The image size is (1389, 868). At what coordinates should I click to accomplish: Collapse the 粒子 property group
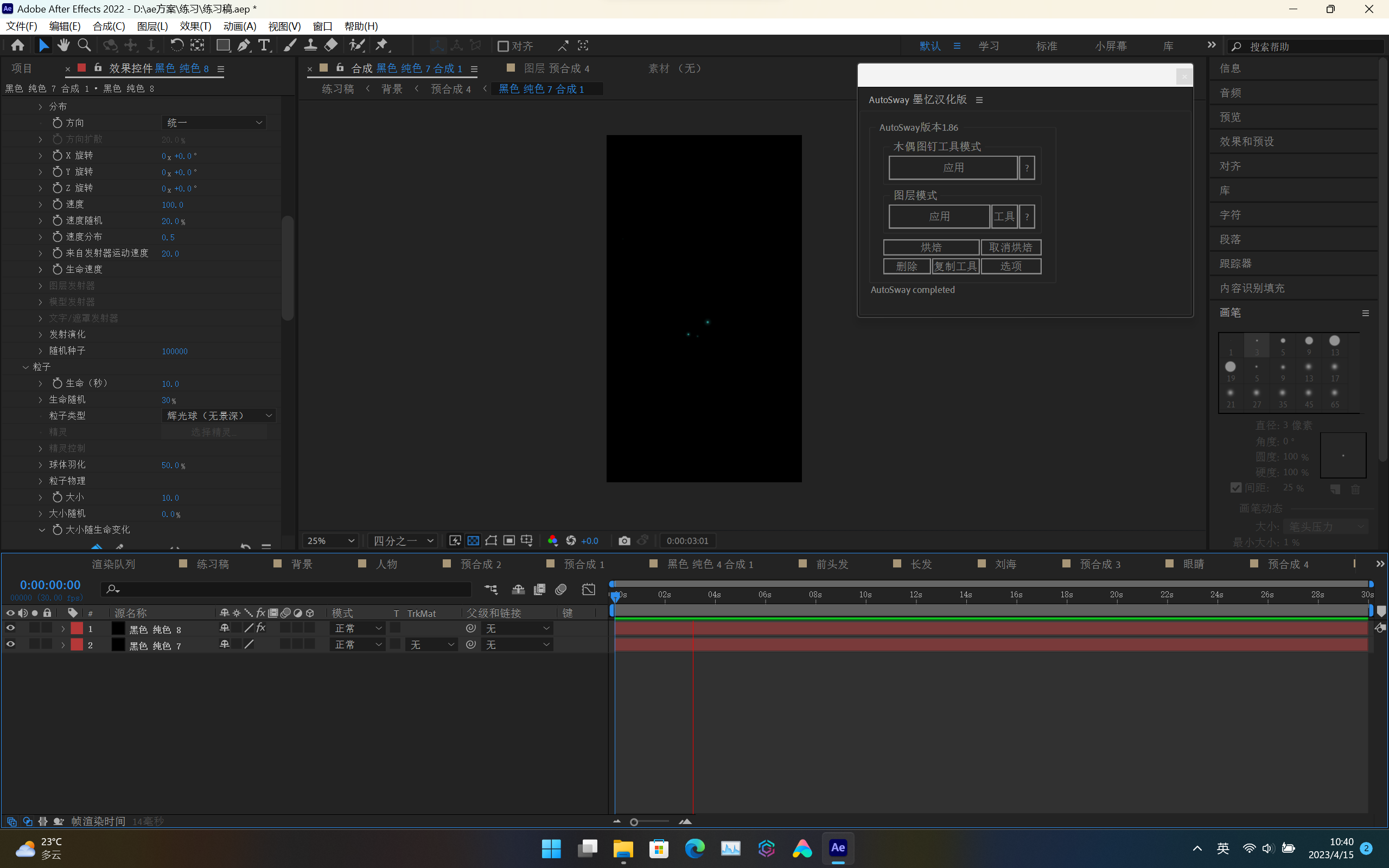(26, 367)
